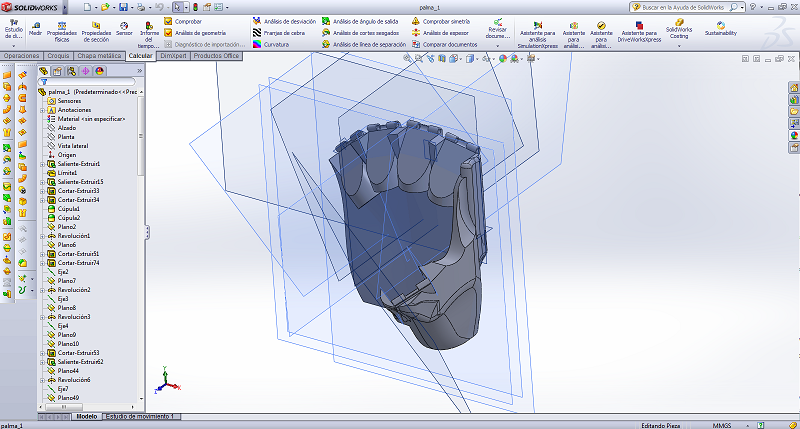The height and width of the screenshot is (429, 800).
Task: Switch to Croquis tab
Action: pyautogui.click(x=58, y=56)
